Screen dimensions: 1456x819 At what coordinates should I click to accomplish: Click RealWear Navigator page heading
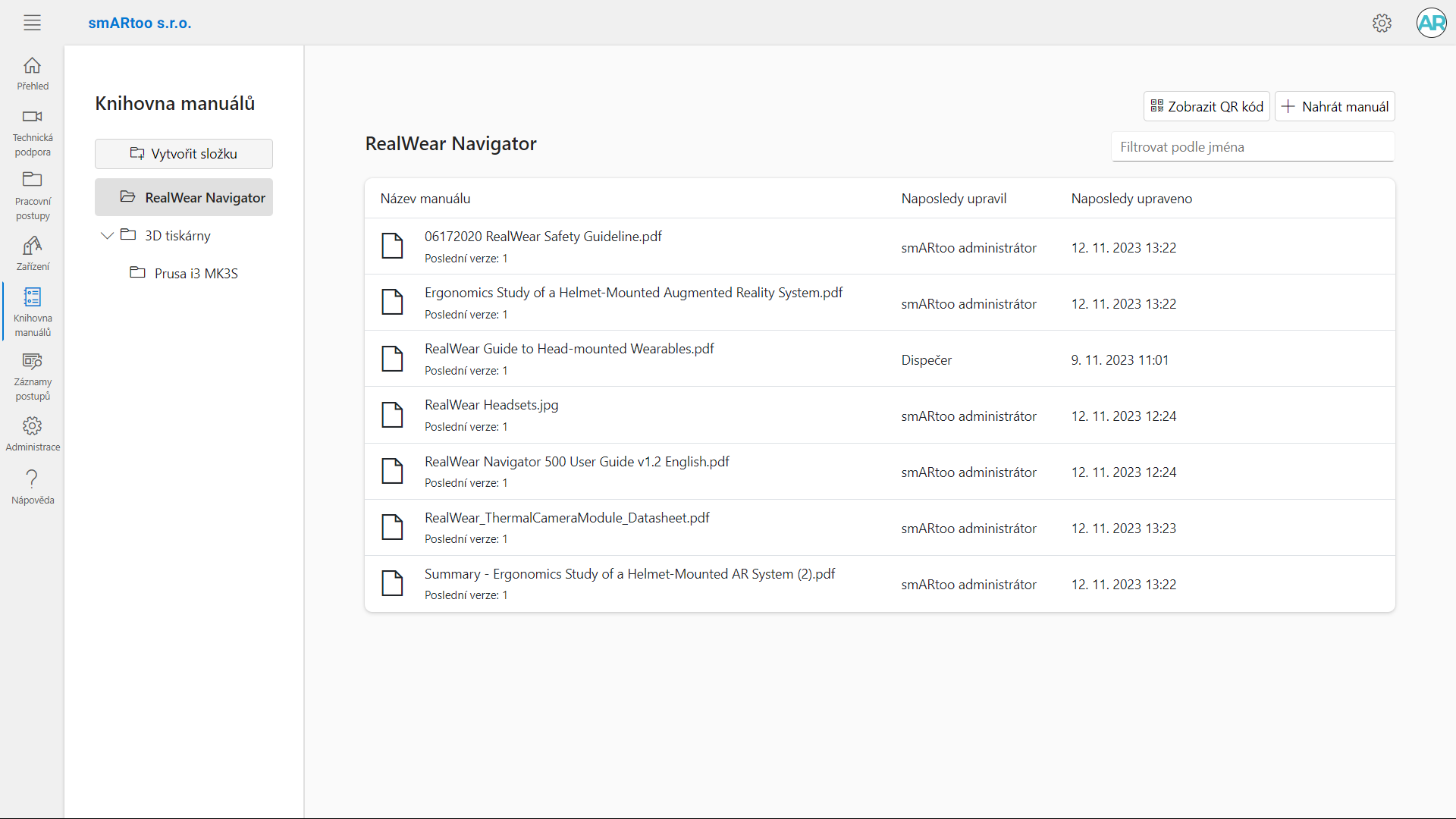coord(450,144)
